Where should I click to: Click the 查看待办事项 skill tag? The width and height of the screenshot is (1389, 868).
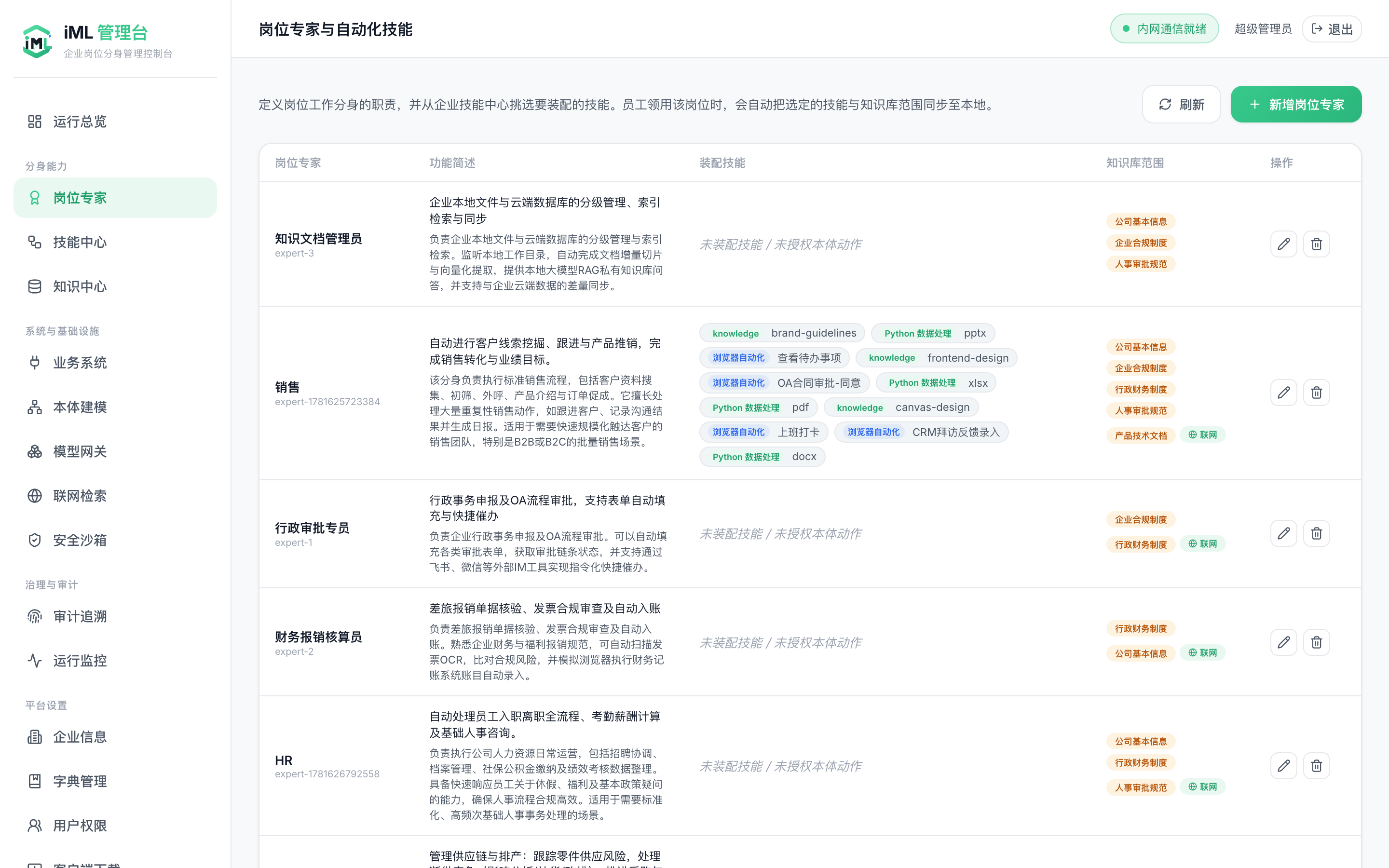tap(774, 358)
